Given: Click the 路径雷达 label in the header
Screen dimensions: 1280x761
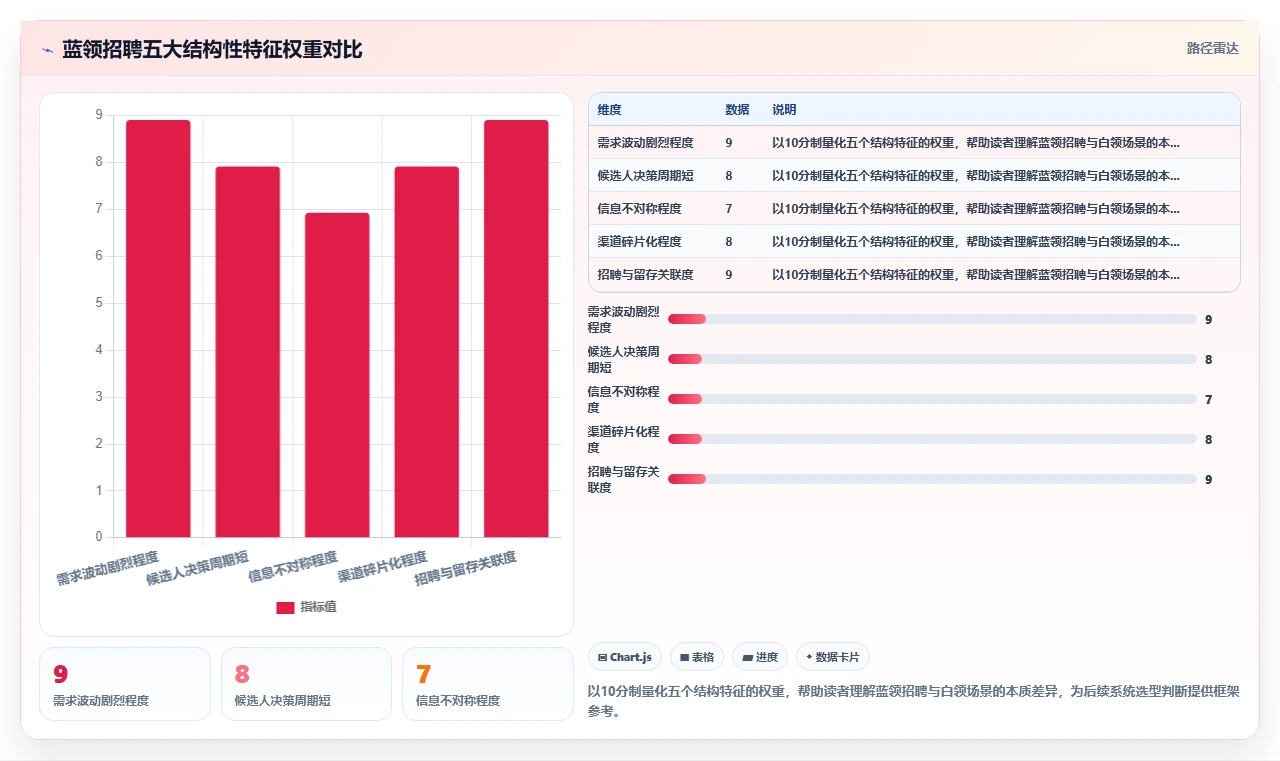Looking at the screenshot, I should [x=1212, y=48].
